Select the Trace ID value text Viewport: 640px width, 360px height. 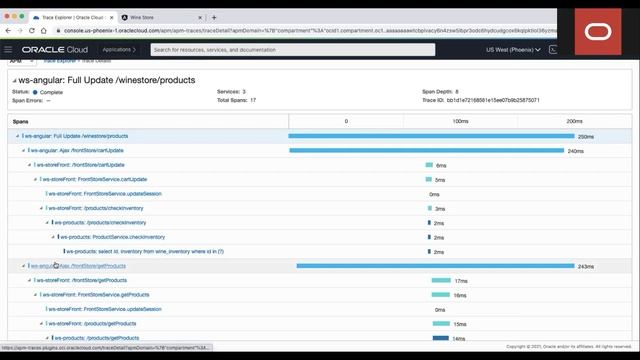(x=493, y=100)
